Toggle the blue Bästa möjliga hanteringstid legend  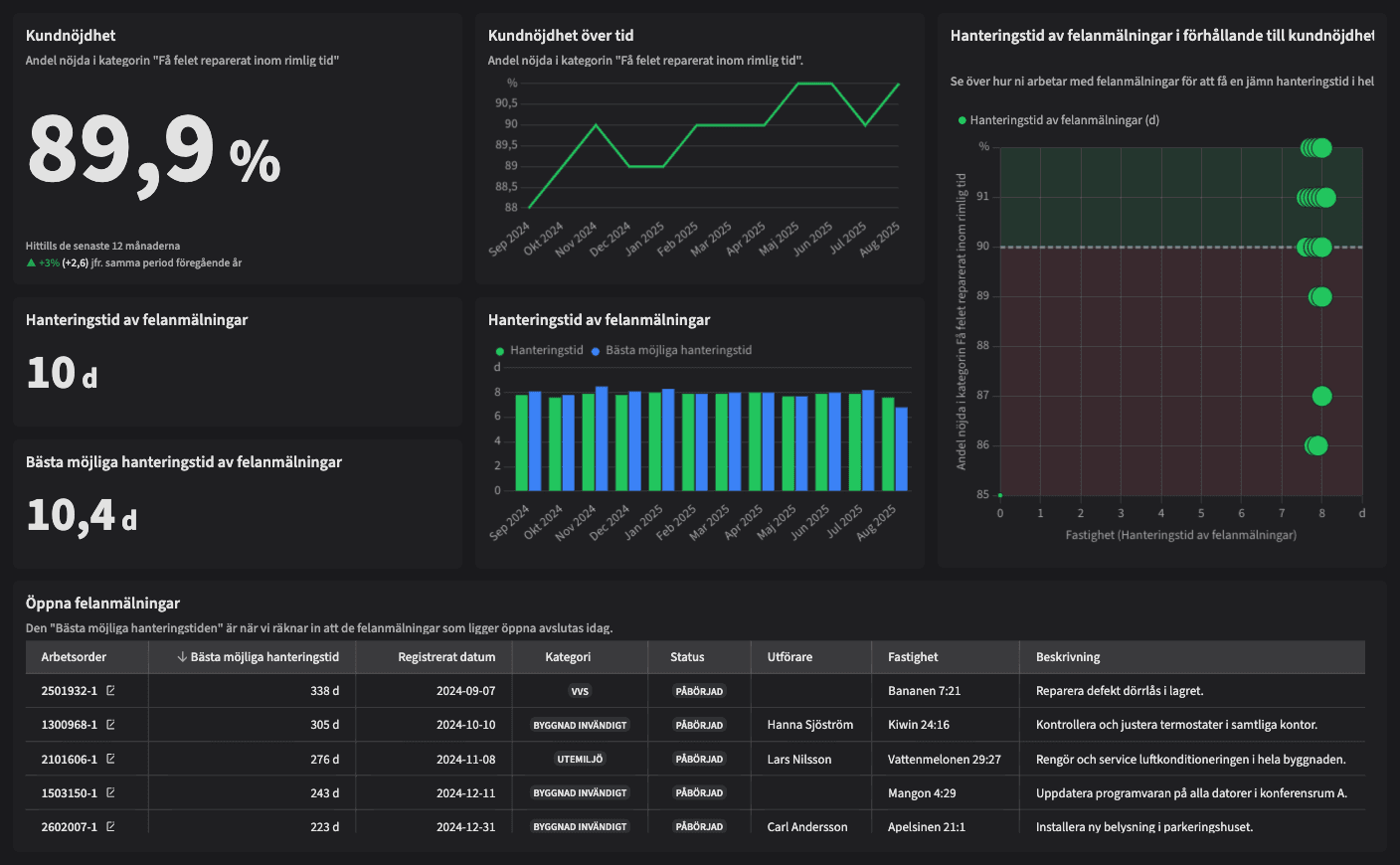click(671, 351)
